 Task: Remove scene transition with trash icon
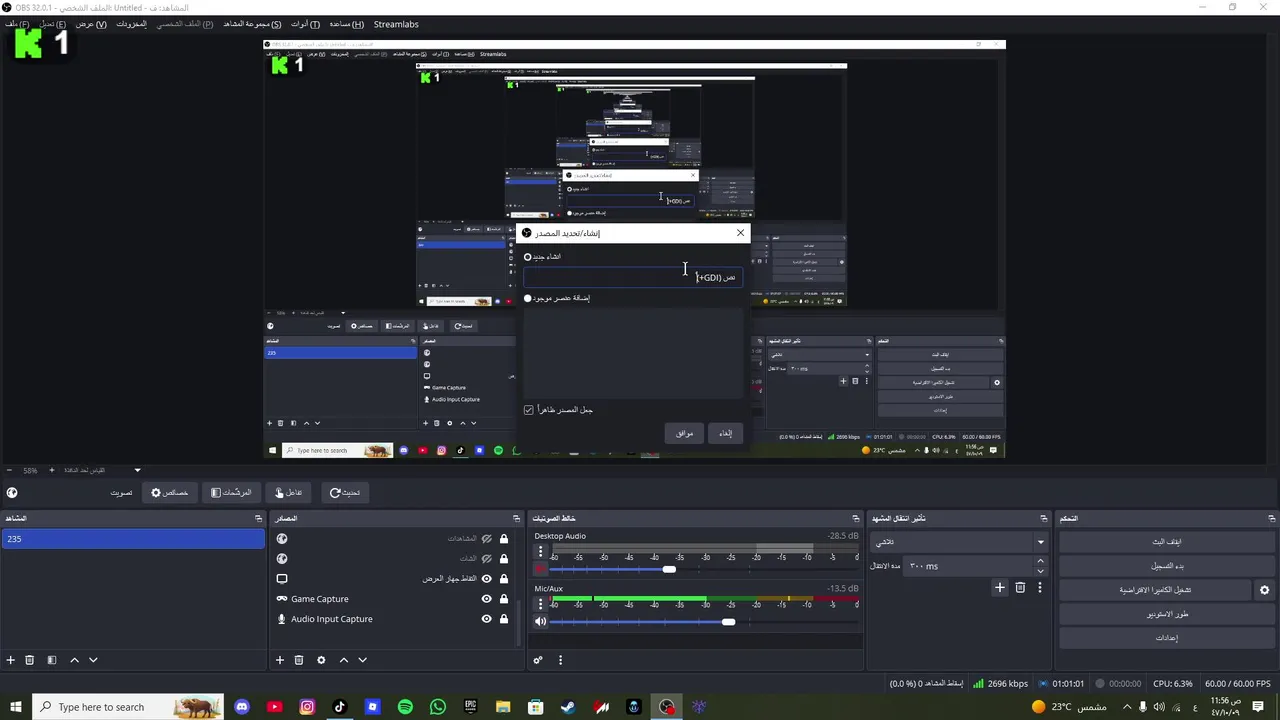(x=1020, y=588)
